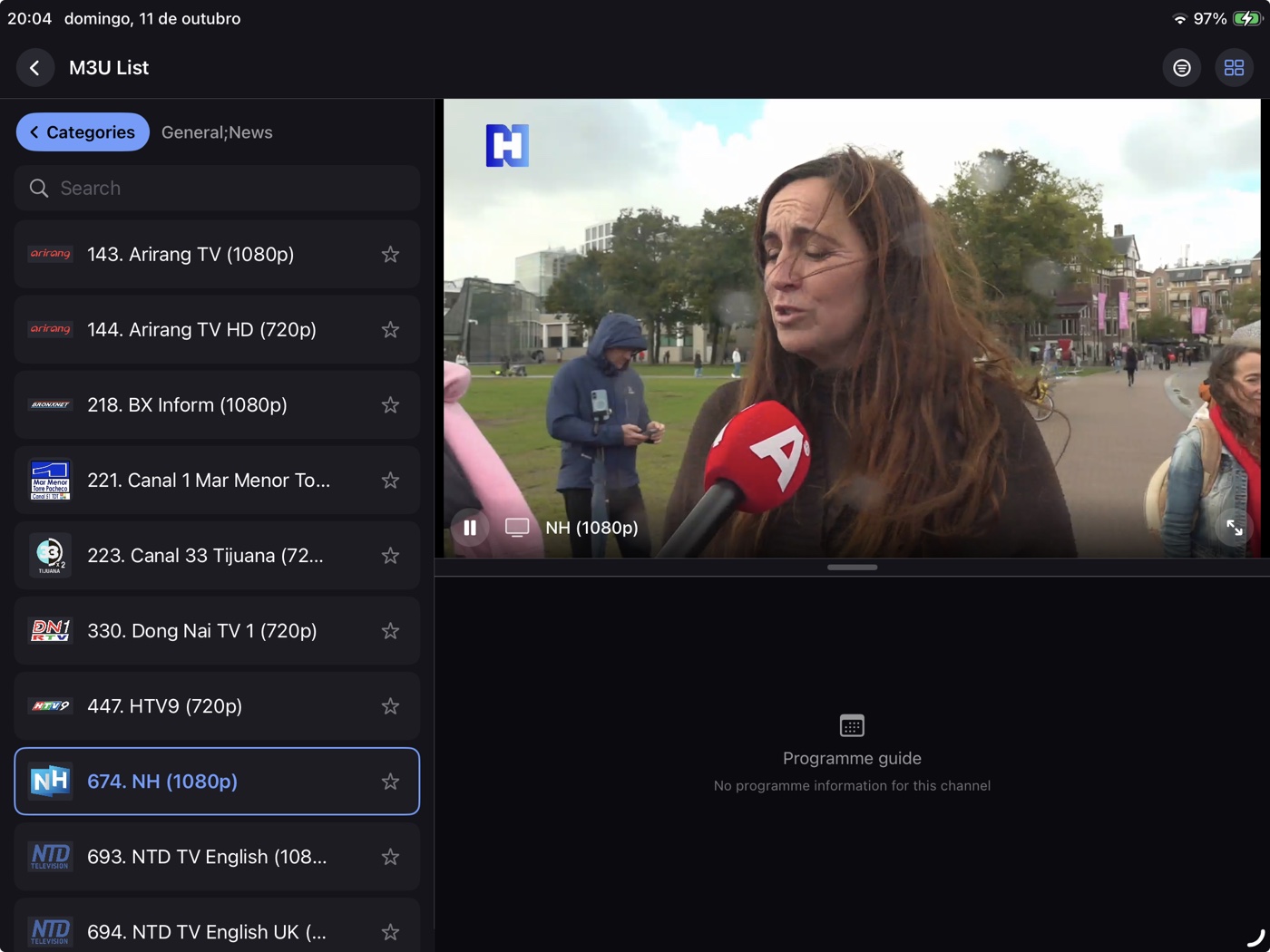Favorite 144. Arirang TV HD (720p)
This screenshot has width=1270, height=952.
tap(390, 330)
